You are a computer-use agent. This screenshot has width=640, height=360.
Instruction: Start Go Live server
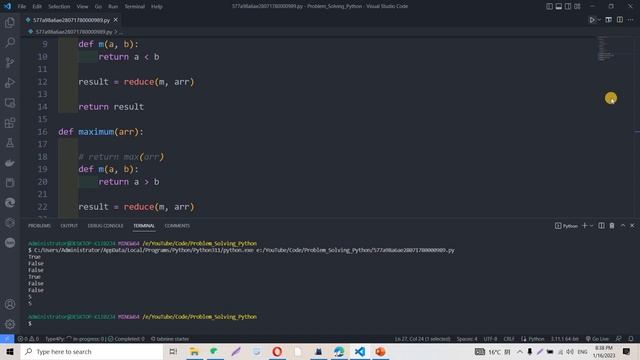click(597, 339)
